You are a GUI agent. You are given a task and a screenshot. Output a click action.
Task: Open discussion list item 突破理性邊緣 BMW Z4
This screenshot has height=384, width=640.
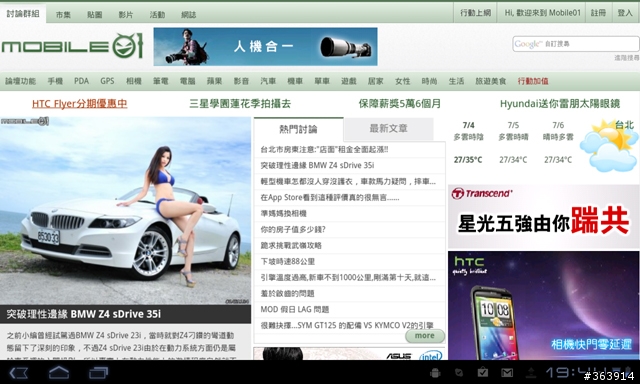click(x=318, y=165)
